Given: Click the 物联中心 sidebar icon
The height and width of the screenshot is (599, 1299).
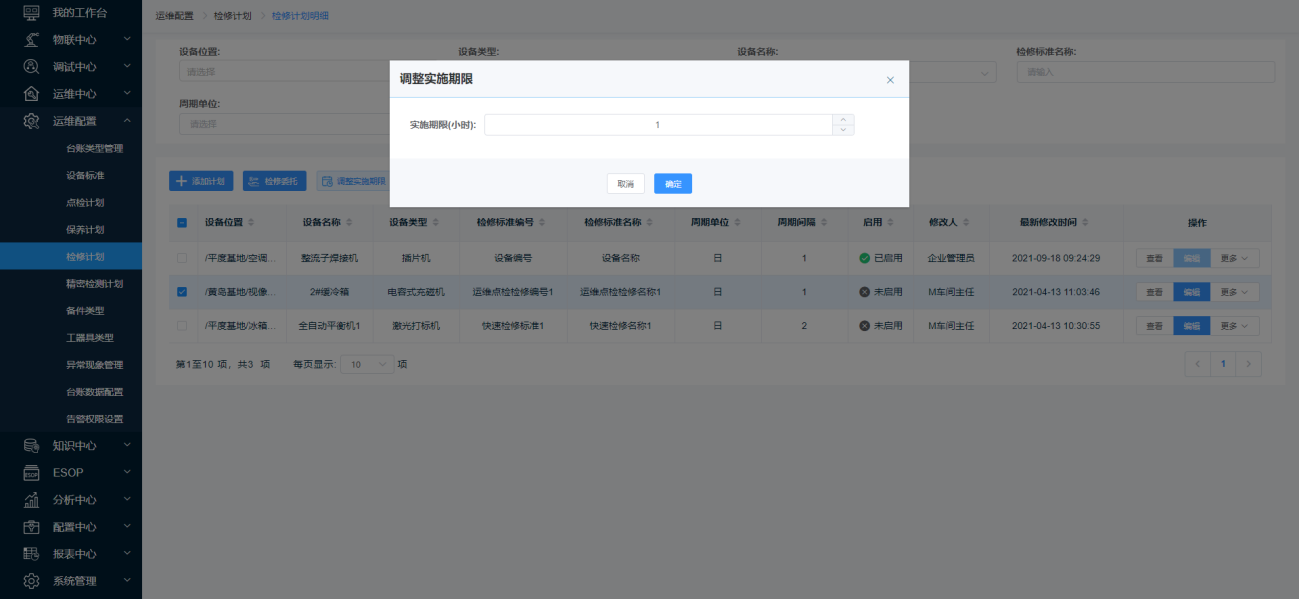Looking at the screenshot, I should tap(31, 39).
